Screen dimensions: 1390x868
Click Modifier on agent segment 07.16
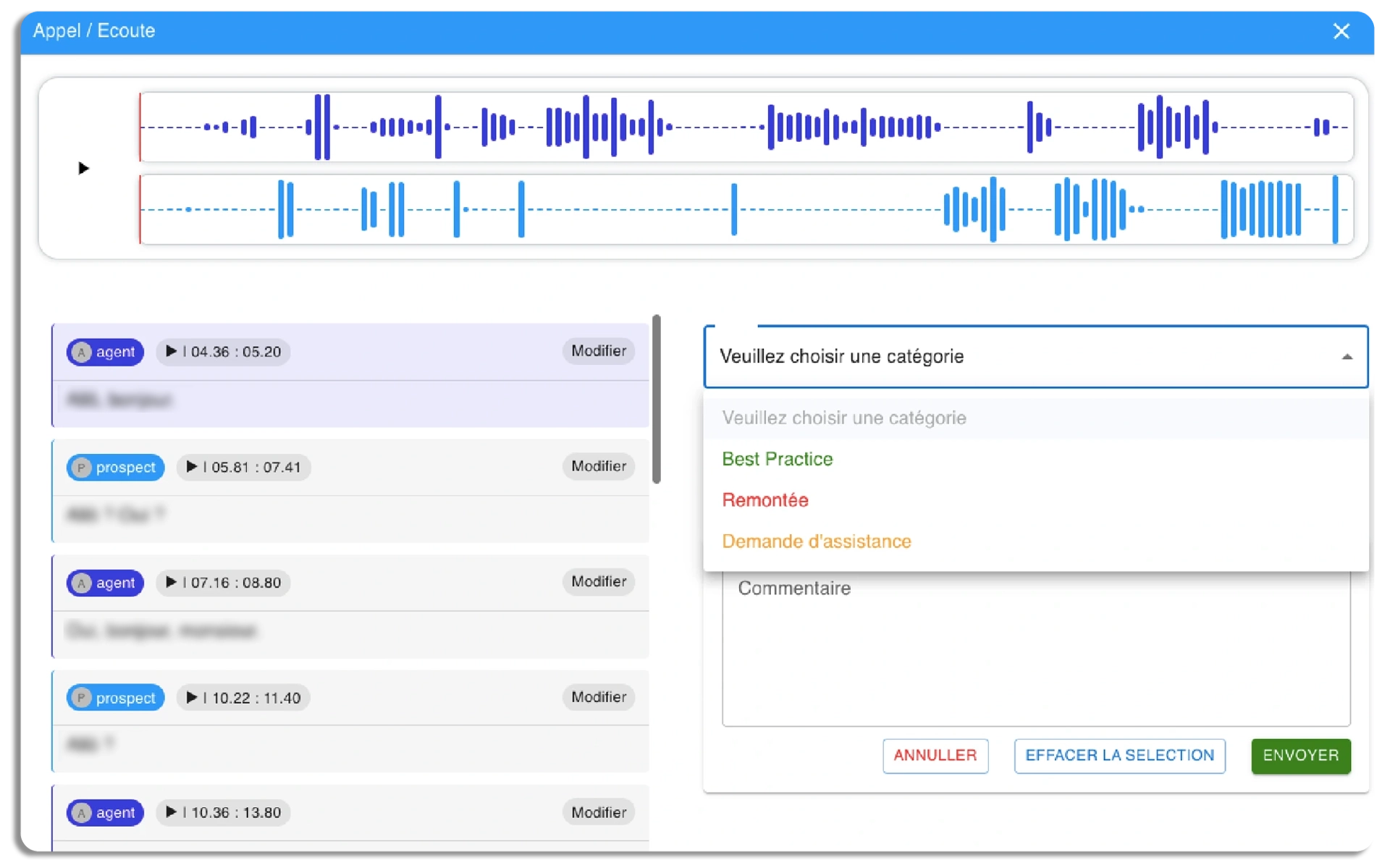[x=598, y=582]
